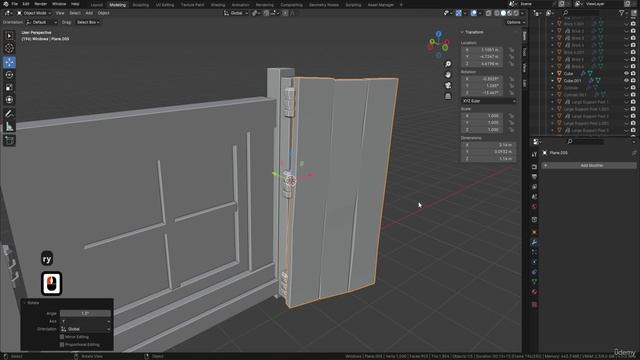Click the Location X value field
640x360 pixels.
pyautogui.click(x=483, y=50)
